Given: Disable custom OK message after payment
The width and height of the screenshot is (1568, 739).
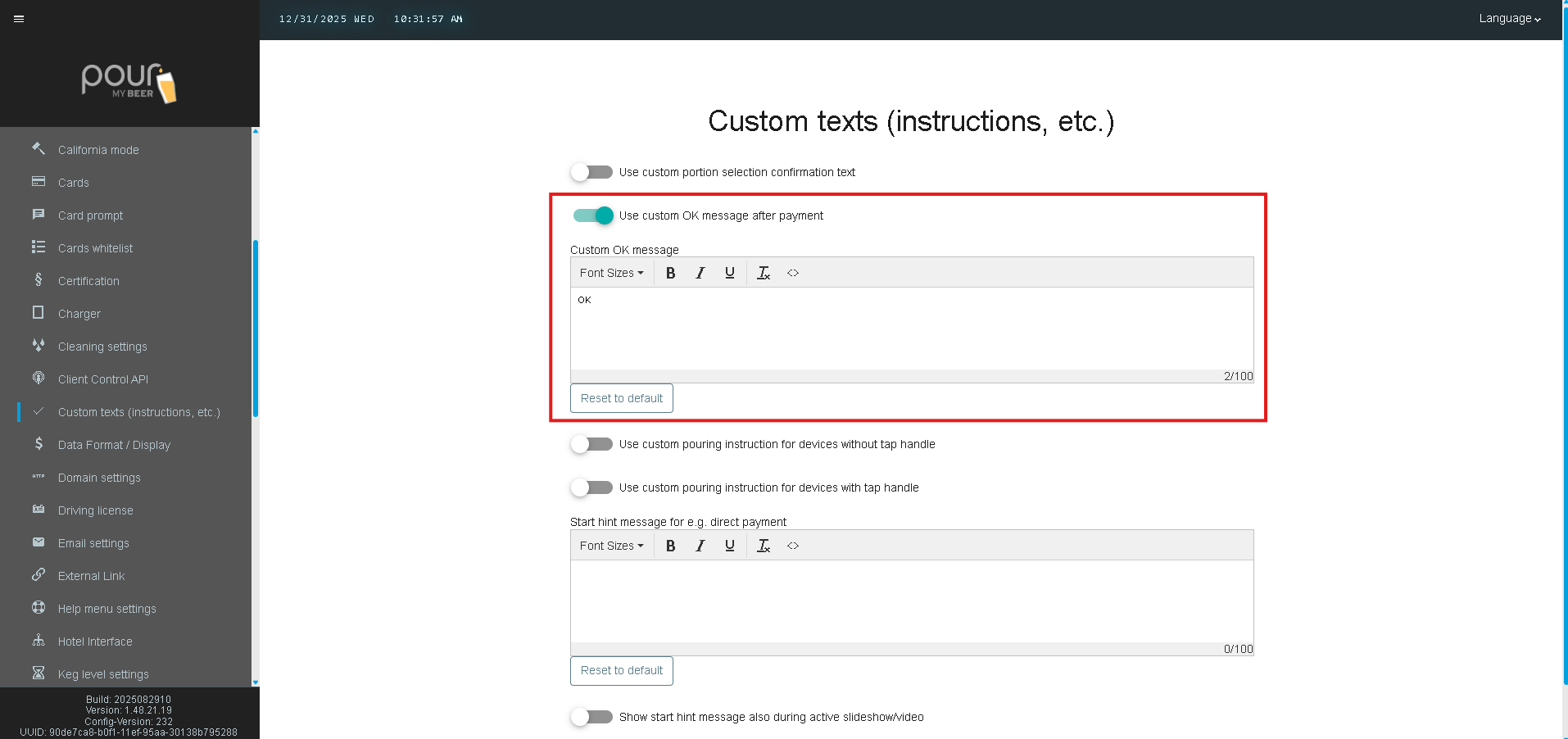Looking at the screenshot, I should click(x=593, y=215).
